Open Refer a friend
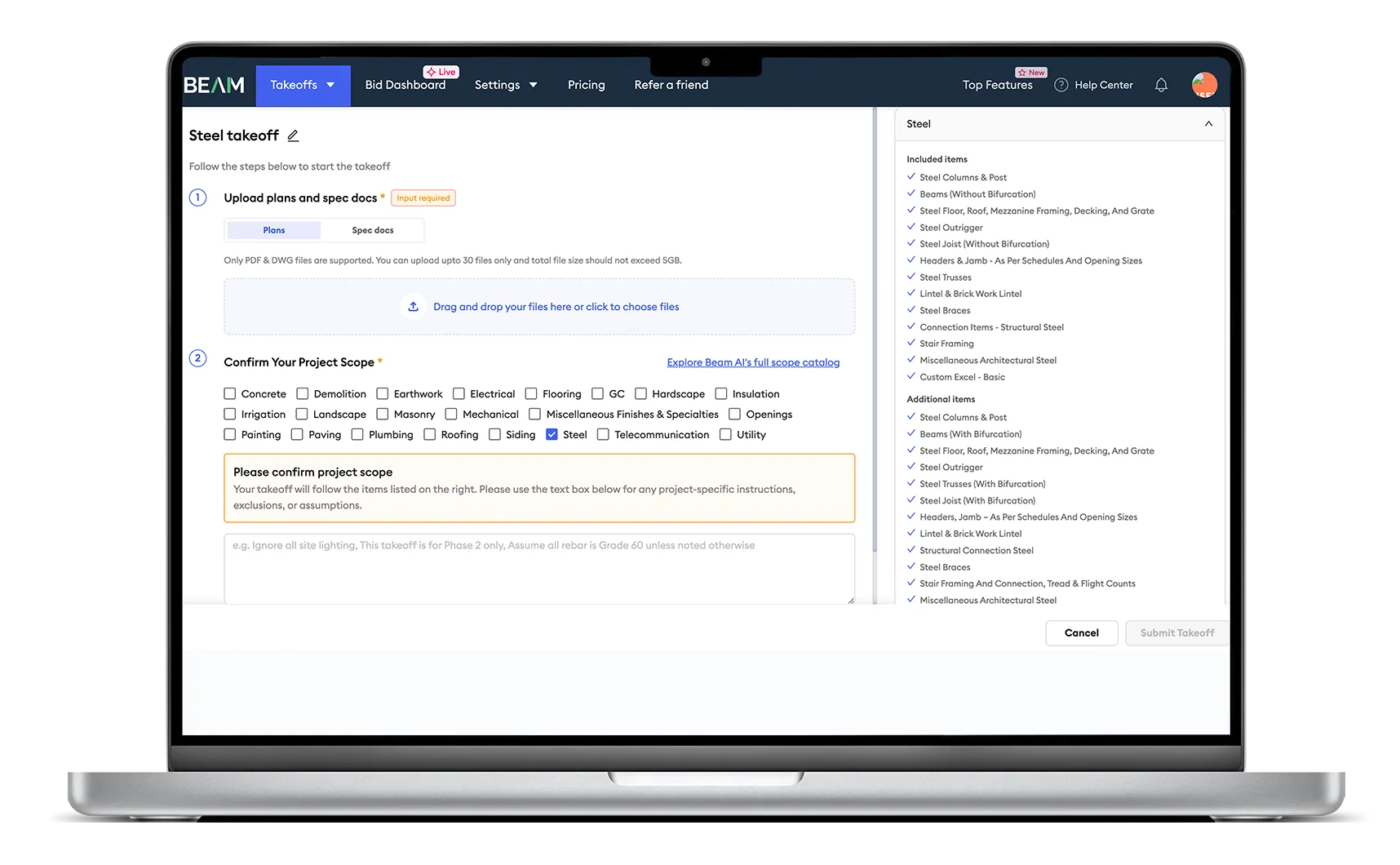The width and height of the screenshot is (1400, 865). (671, 85)
